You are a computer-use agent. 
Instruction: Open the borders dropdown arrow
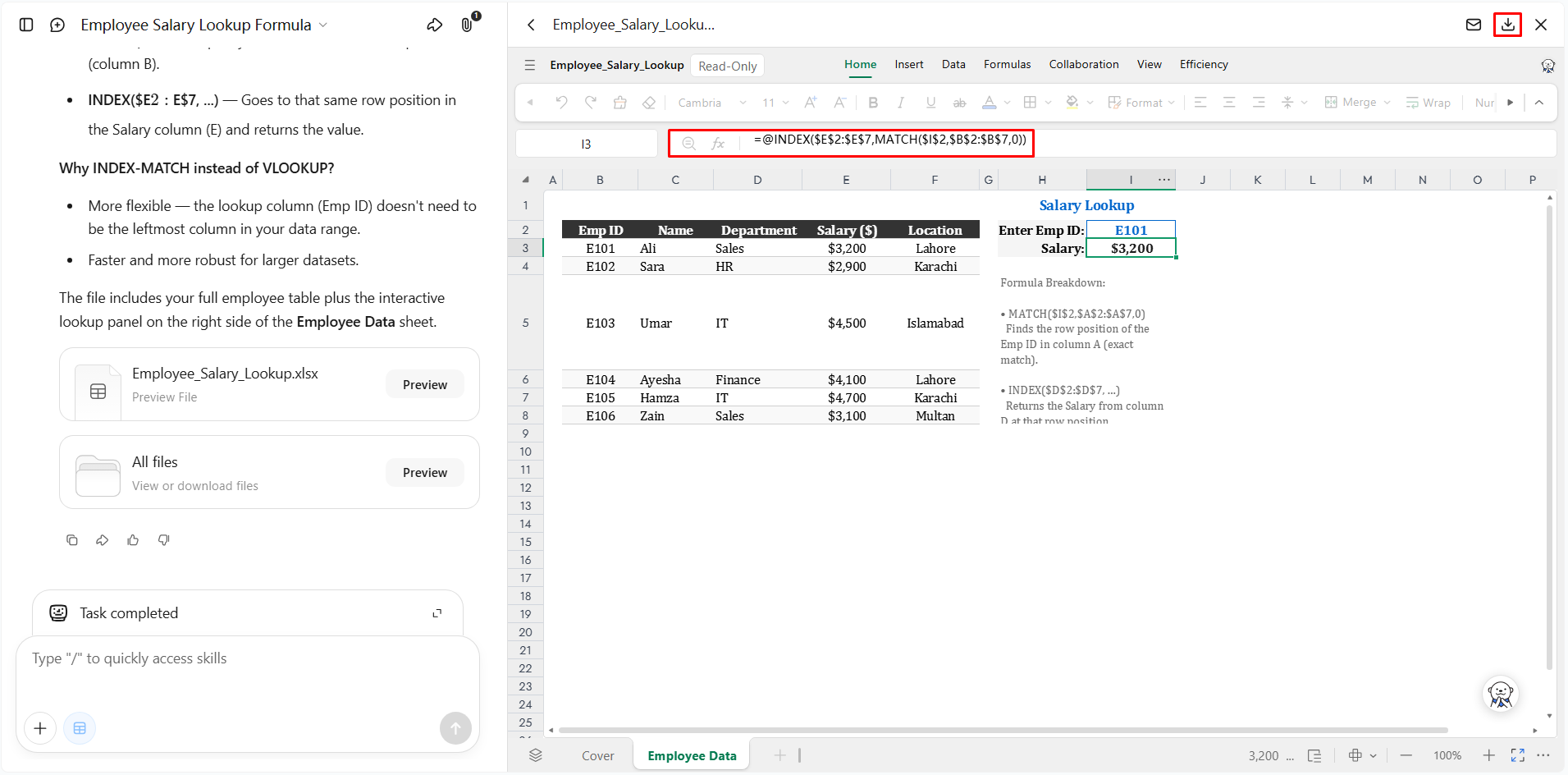tap(1048, 103)
